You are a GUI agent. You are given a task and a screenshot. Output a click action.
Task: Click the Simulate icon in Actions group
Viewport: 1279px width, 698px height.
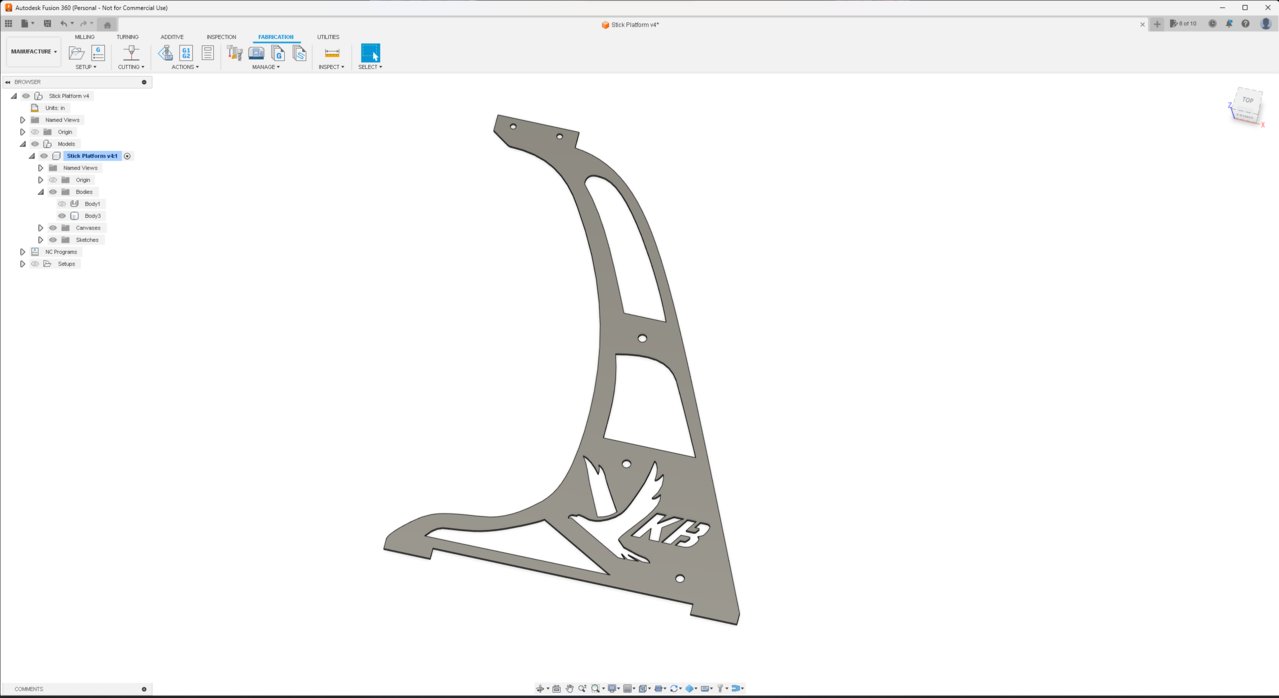pos(166,53)
